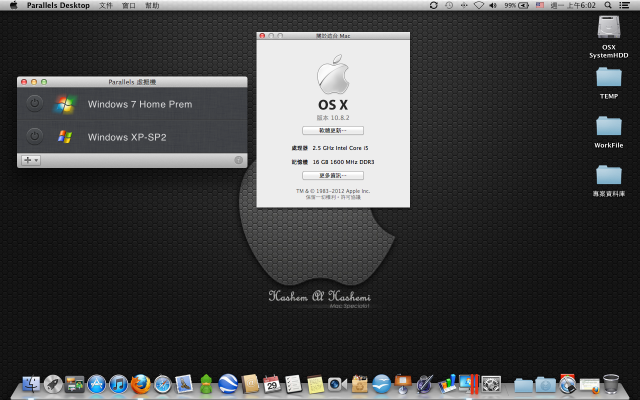Close the About This Mac window
The image size is (640, 400).
pos(262,36)
